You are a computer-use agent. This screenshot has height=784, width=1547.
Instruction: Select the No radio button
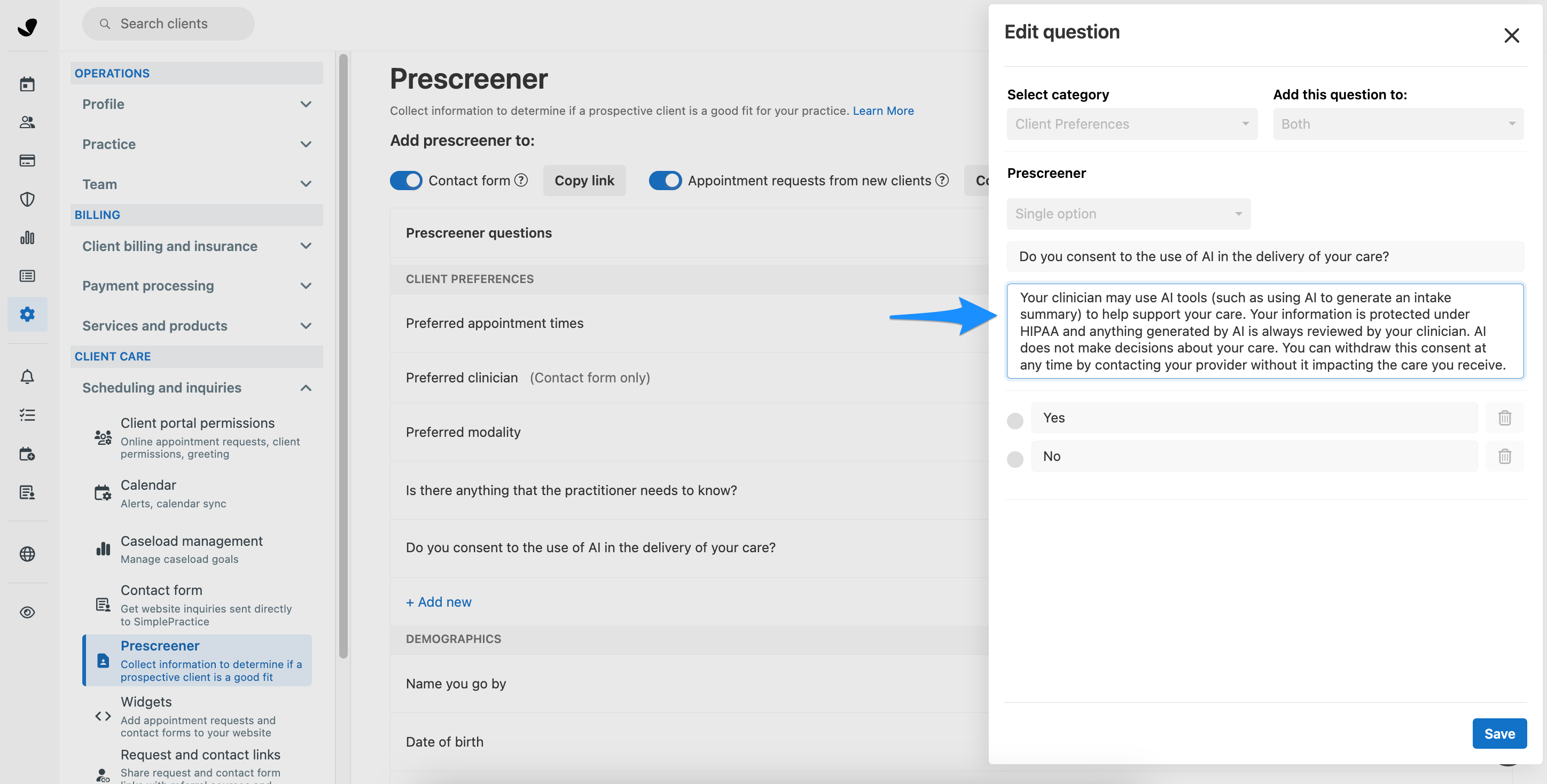pyautogui.click(x=1015, y=459)
